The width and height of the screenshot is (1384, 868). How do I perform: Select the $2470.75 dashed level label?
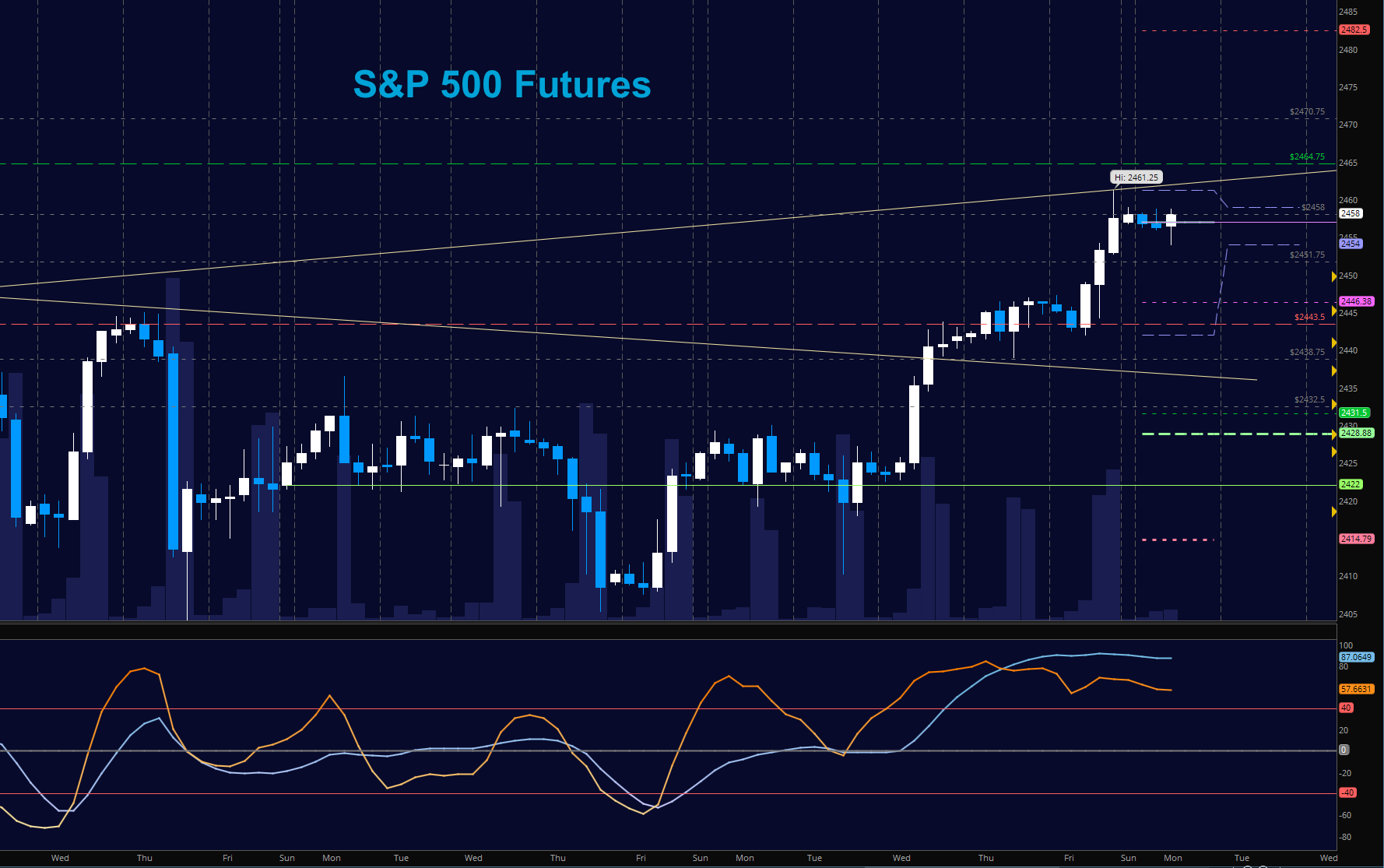(1307, 111)
